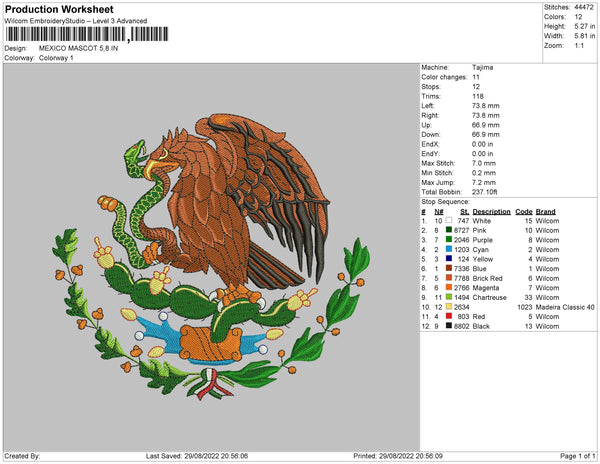Screen dimensions: 600x464
Task: Select the red swatch for thread 803
Action: click(449, 316)
